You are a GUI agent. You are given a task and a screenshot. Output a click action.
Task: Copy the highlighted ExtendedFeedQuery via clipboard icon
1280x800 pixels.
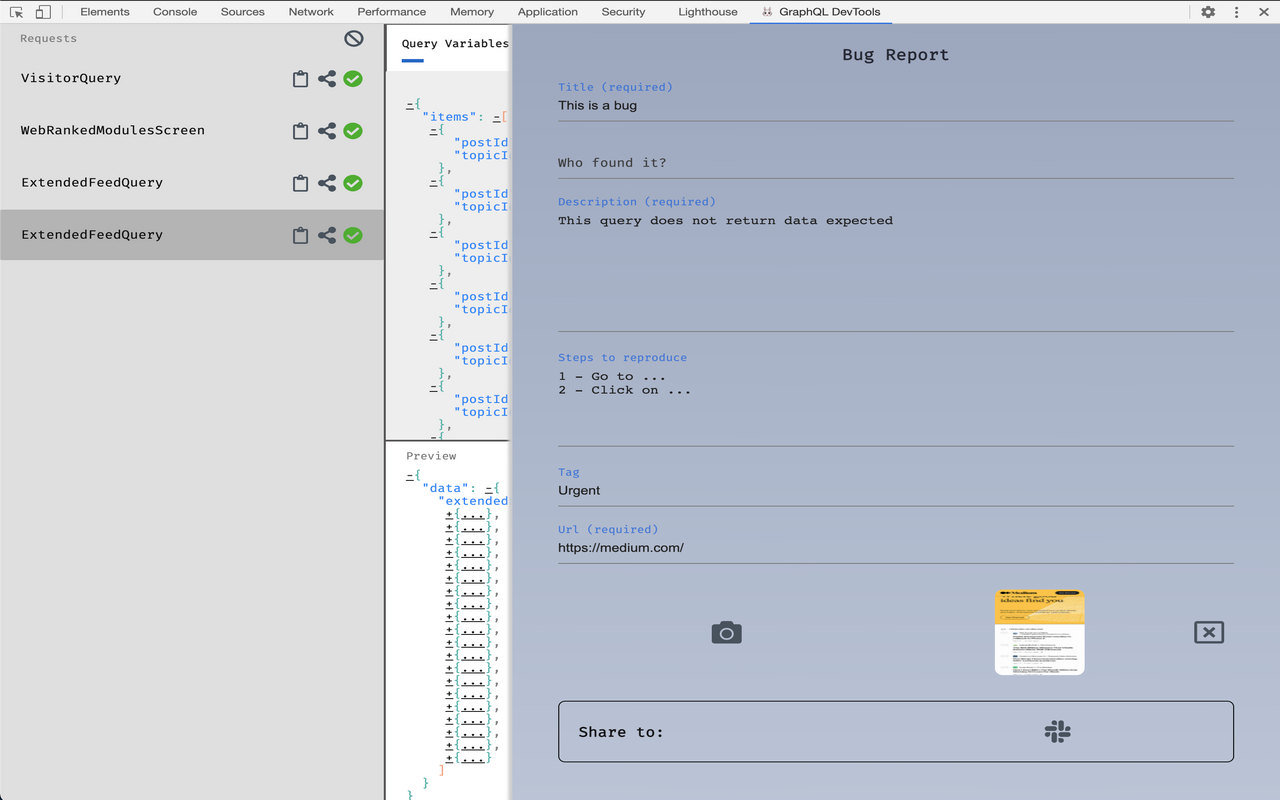point(300,235)
